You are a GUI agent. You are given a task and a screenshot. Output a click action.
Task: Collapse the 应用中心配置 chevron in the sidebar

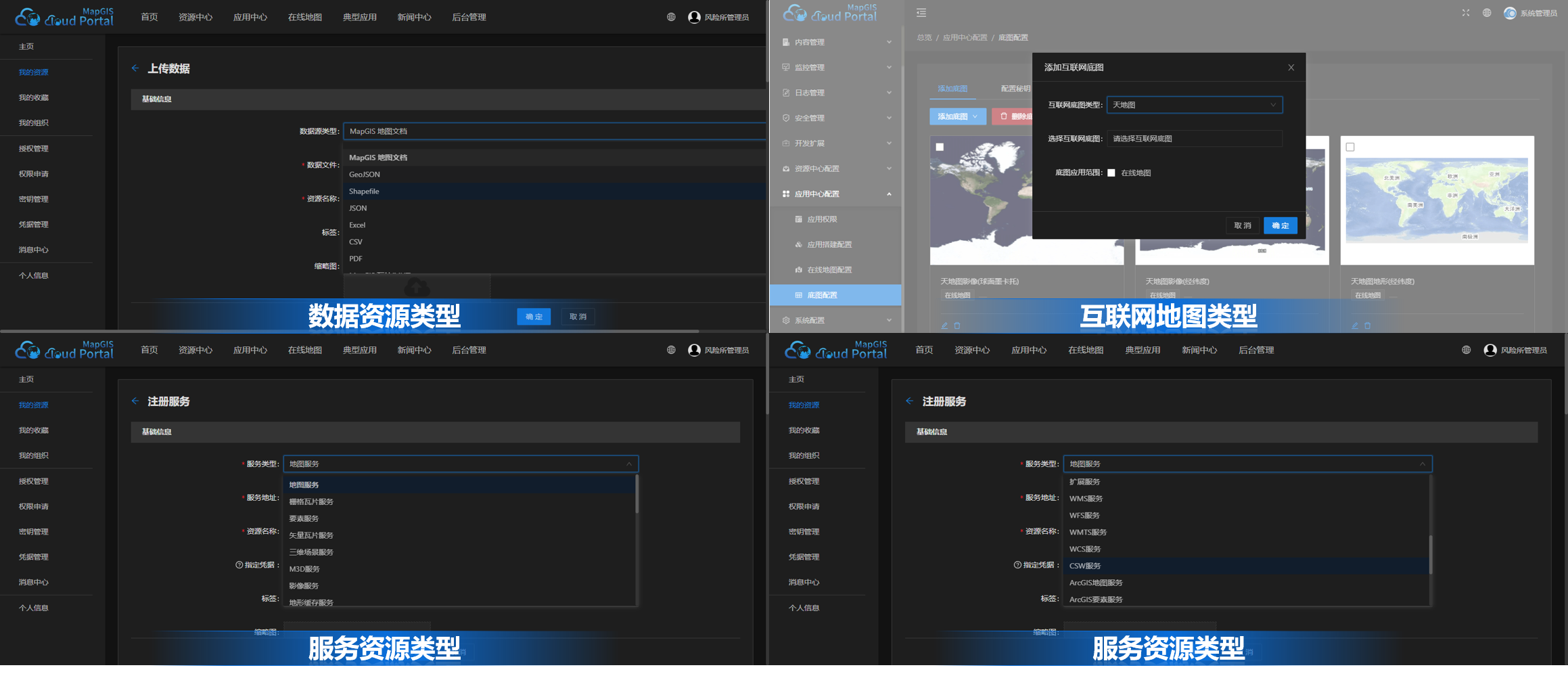pos(889,194)
